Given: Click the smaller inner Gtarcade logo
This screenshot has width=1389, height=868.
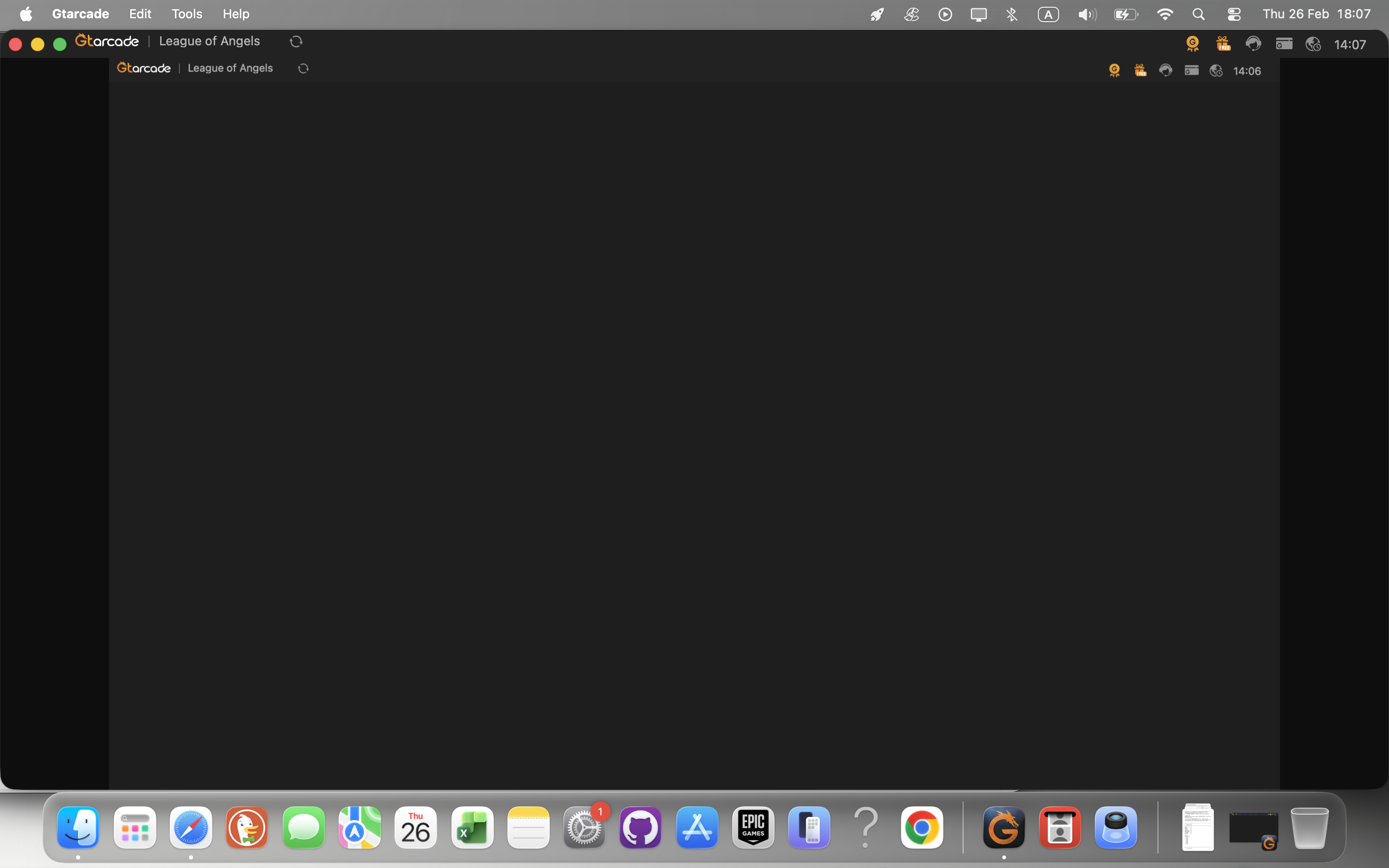Looking at the screenshot, I should (x=144, y=68).
